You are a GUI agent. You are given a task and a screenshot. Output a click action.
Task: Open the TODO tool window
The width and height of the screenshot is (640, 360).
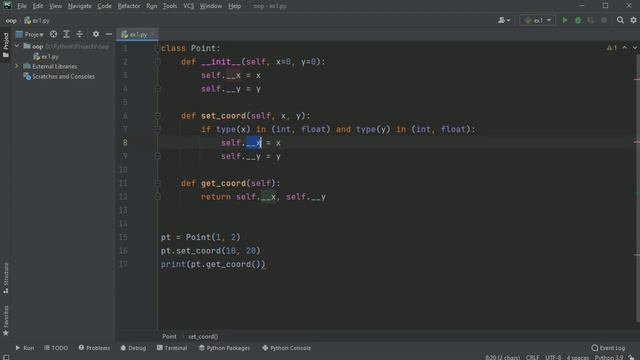coord(56,348)
